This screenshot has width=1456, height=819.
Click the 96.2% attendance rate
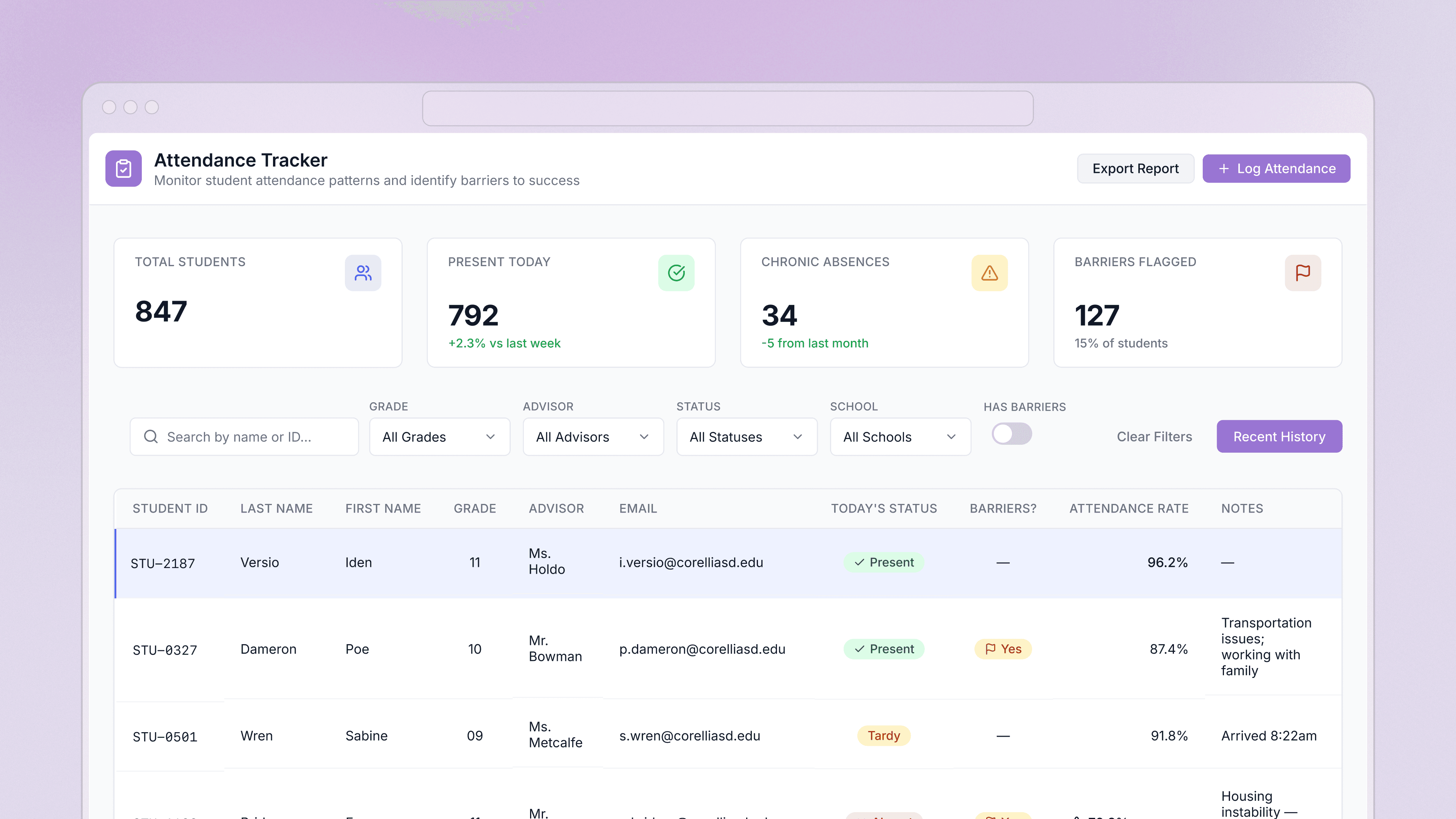tap(1167, 562)
